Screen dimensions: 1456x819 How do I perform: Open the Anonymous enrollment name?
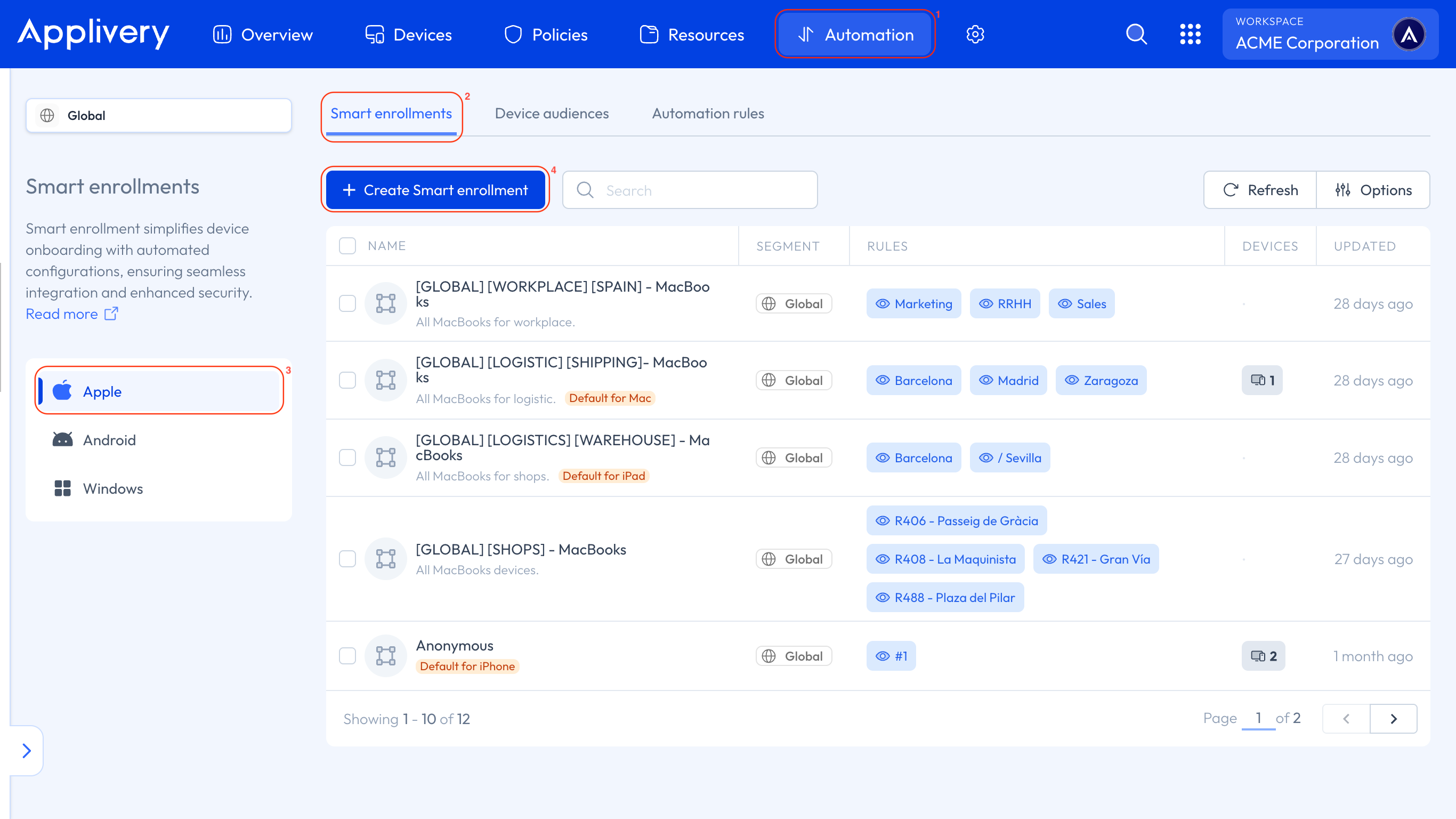click(455, 645)
